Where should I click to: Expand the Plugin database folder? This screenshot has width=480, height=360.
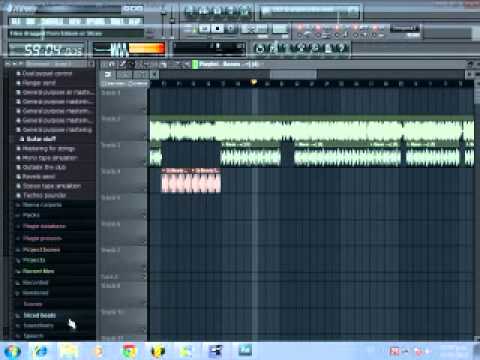click(44, 226)
